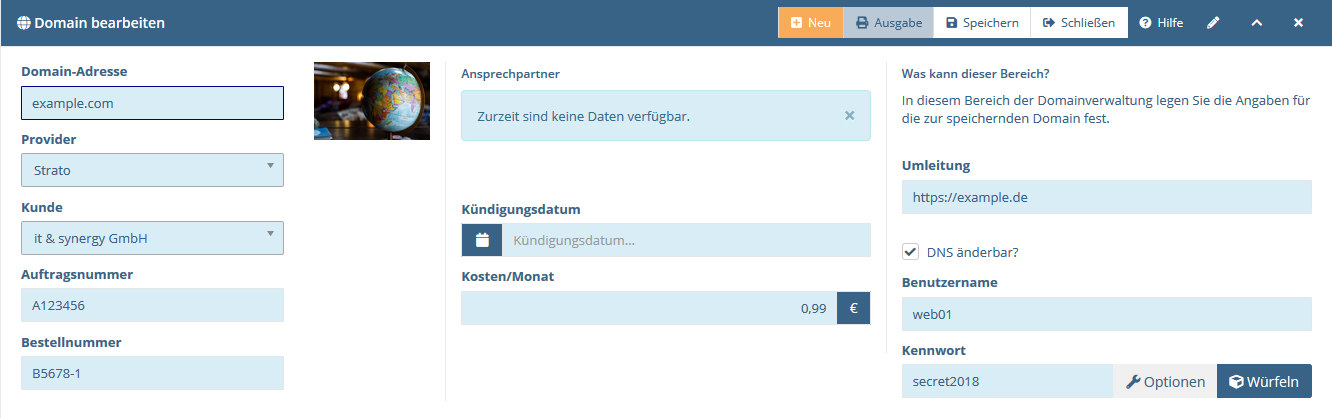Open the Kunde dropdown list
Screen dimensions: 1332x418
(x=152, y=238)
